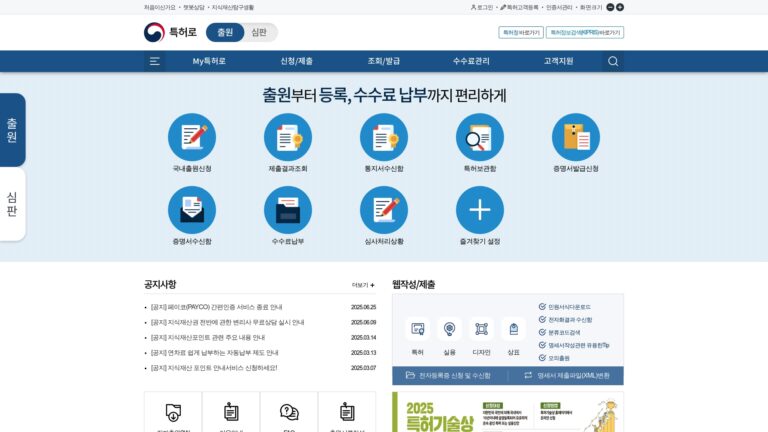Open the 국내출원신청 icon
The height and width of the screenshot is (432, 768).
click(192, 137)
